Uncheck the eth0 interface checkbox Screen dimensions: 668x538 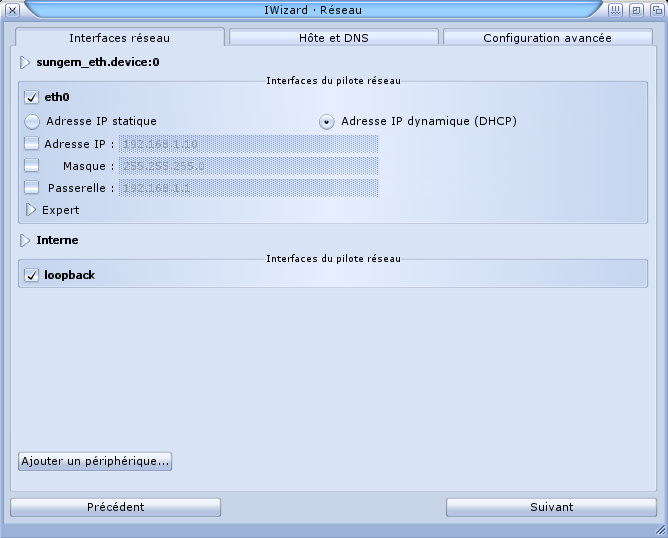[32, 97]
